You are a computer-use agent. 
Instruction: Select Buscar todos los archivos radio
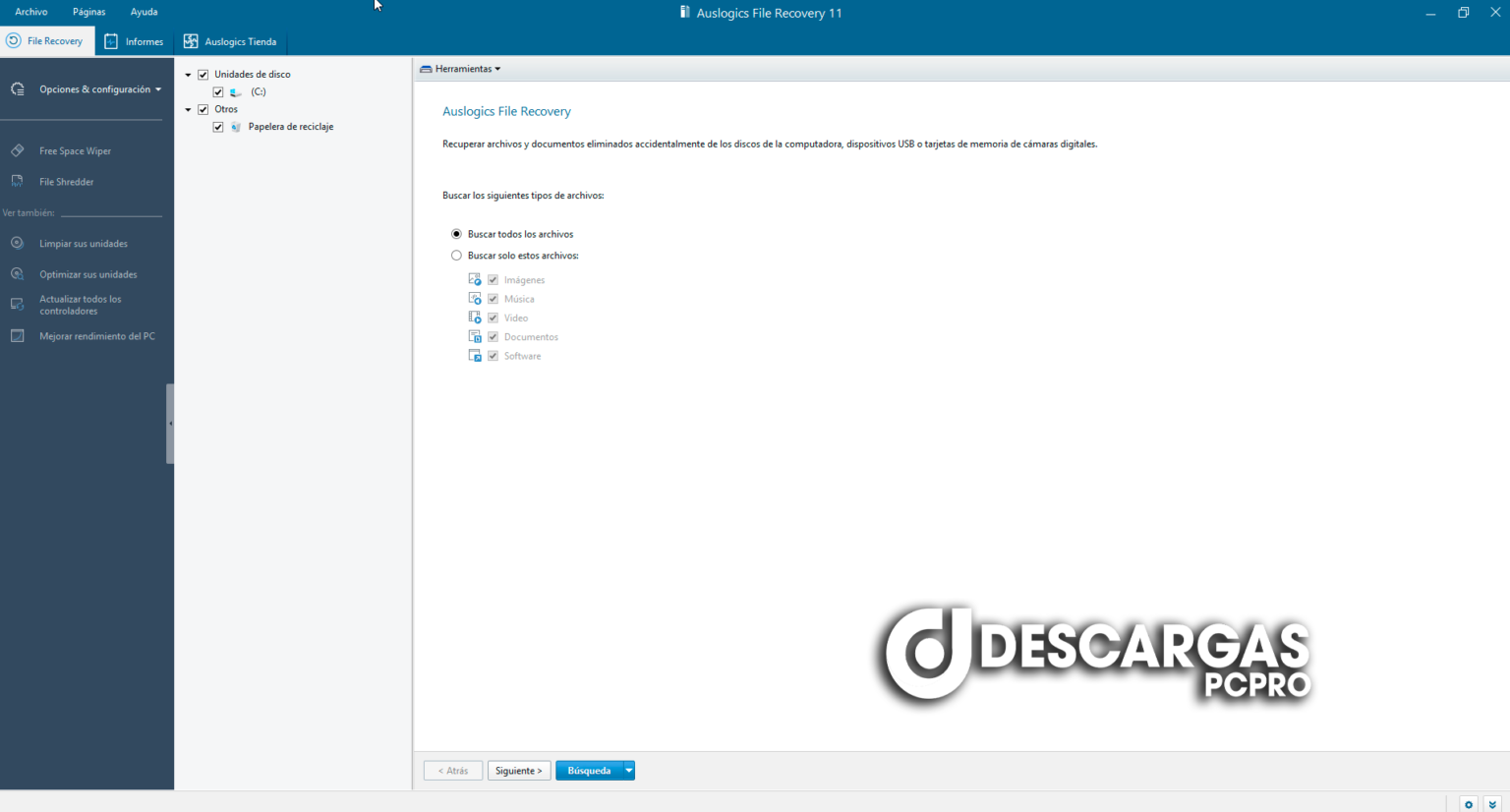tap(456, 234)
